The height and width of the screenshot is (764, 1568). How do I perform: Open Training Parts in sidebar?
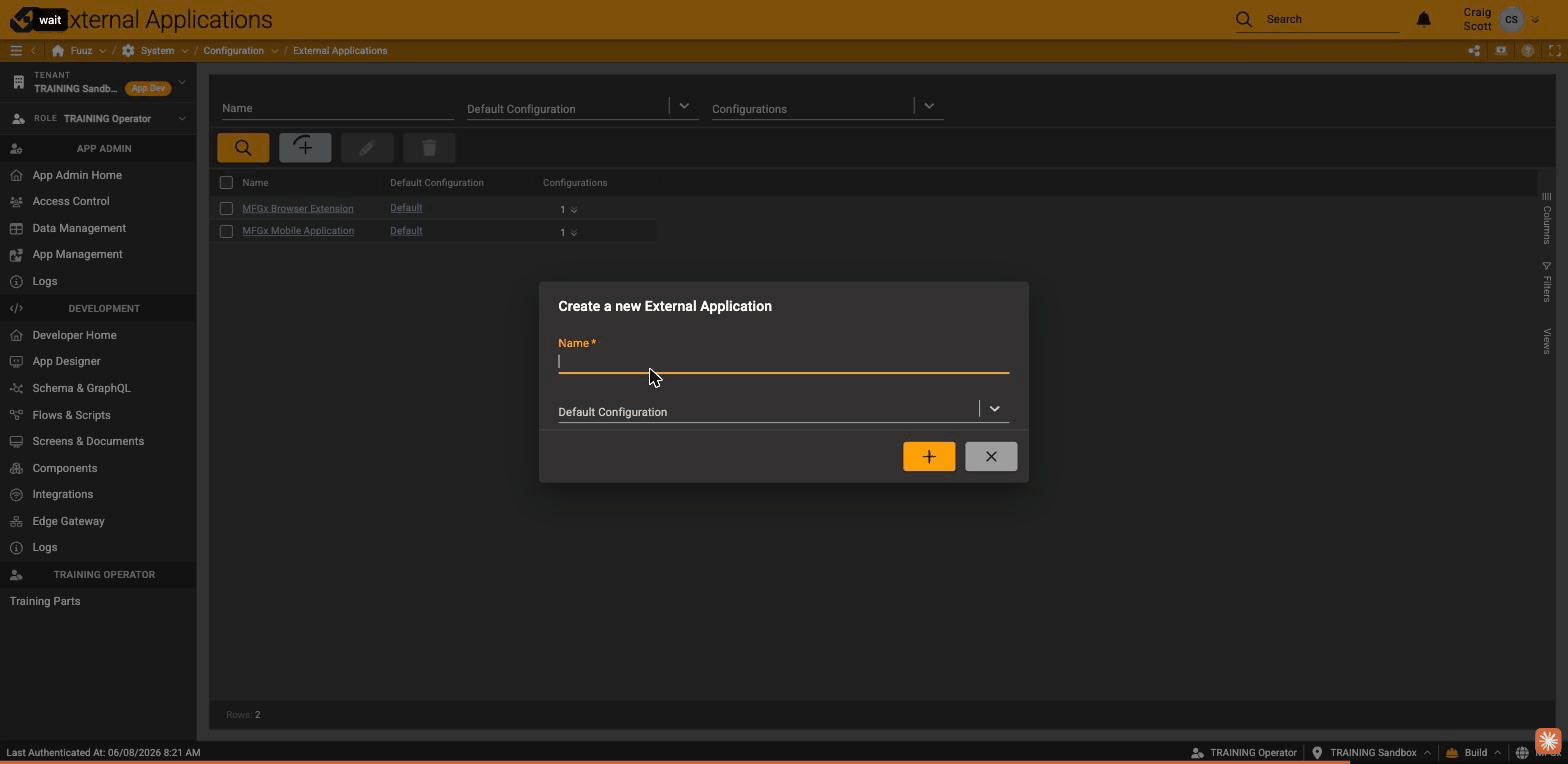click(45, 601)
